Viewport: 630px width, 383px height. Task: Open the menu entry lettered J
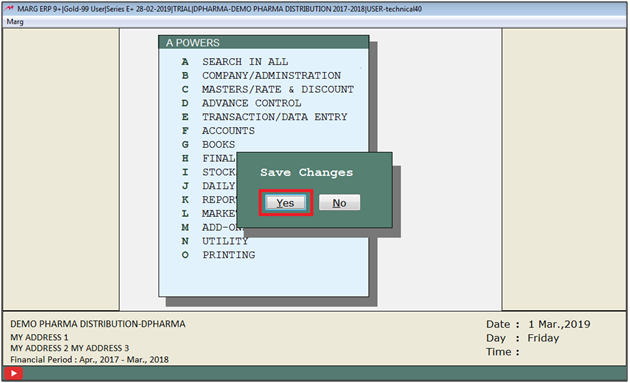coord(209,186)
